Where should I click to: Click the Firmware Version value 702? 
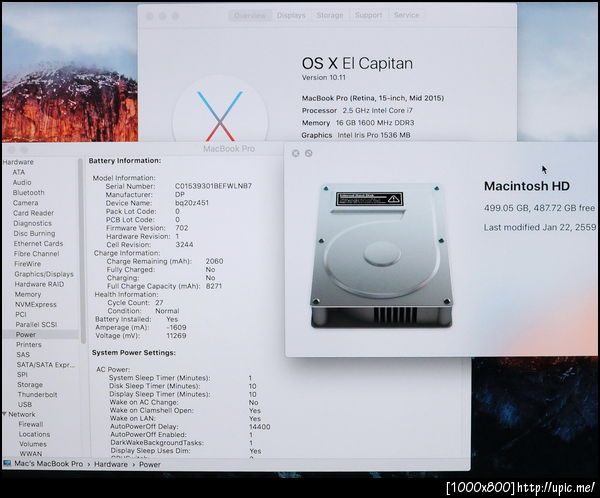click(x=181, y=228)
